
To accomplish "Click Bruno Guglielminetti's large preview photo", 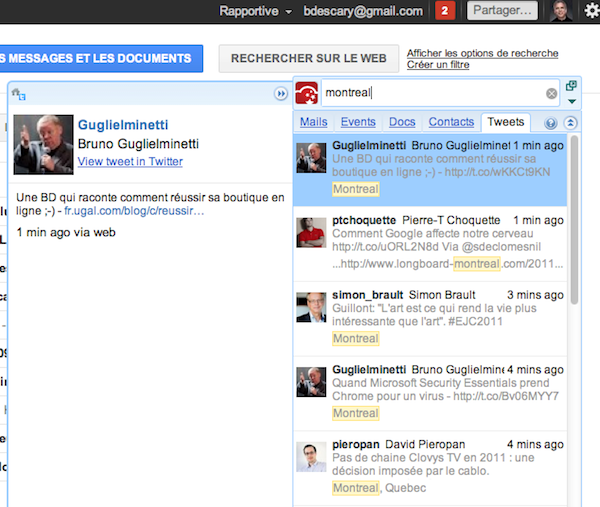I will (x=43, y=145).
